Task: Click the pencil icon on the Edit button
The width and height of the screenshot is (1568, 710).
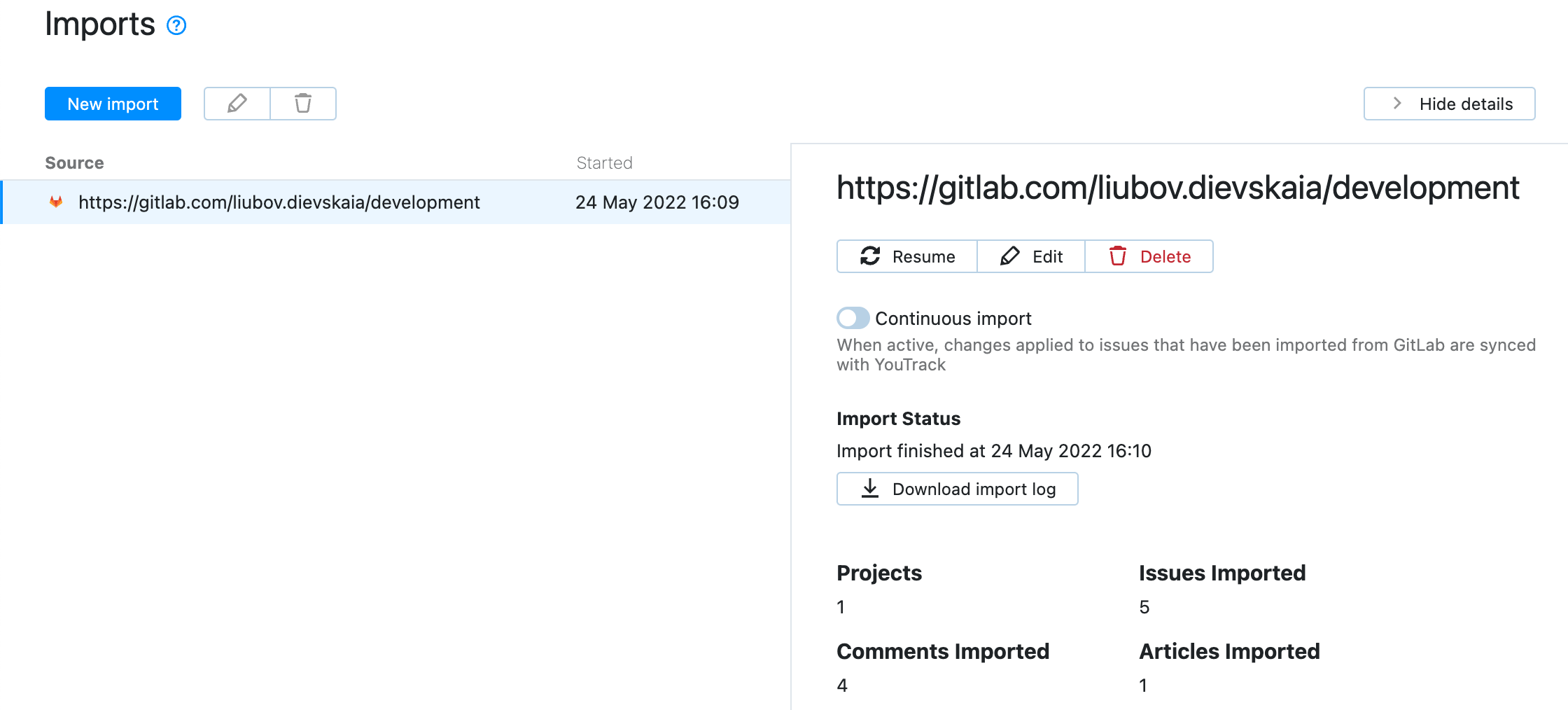Action: coord(1010,256)
